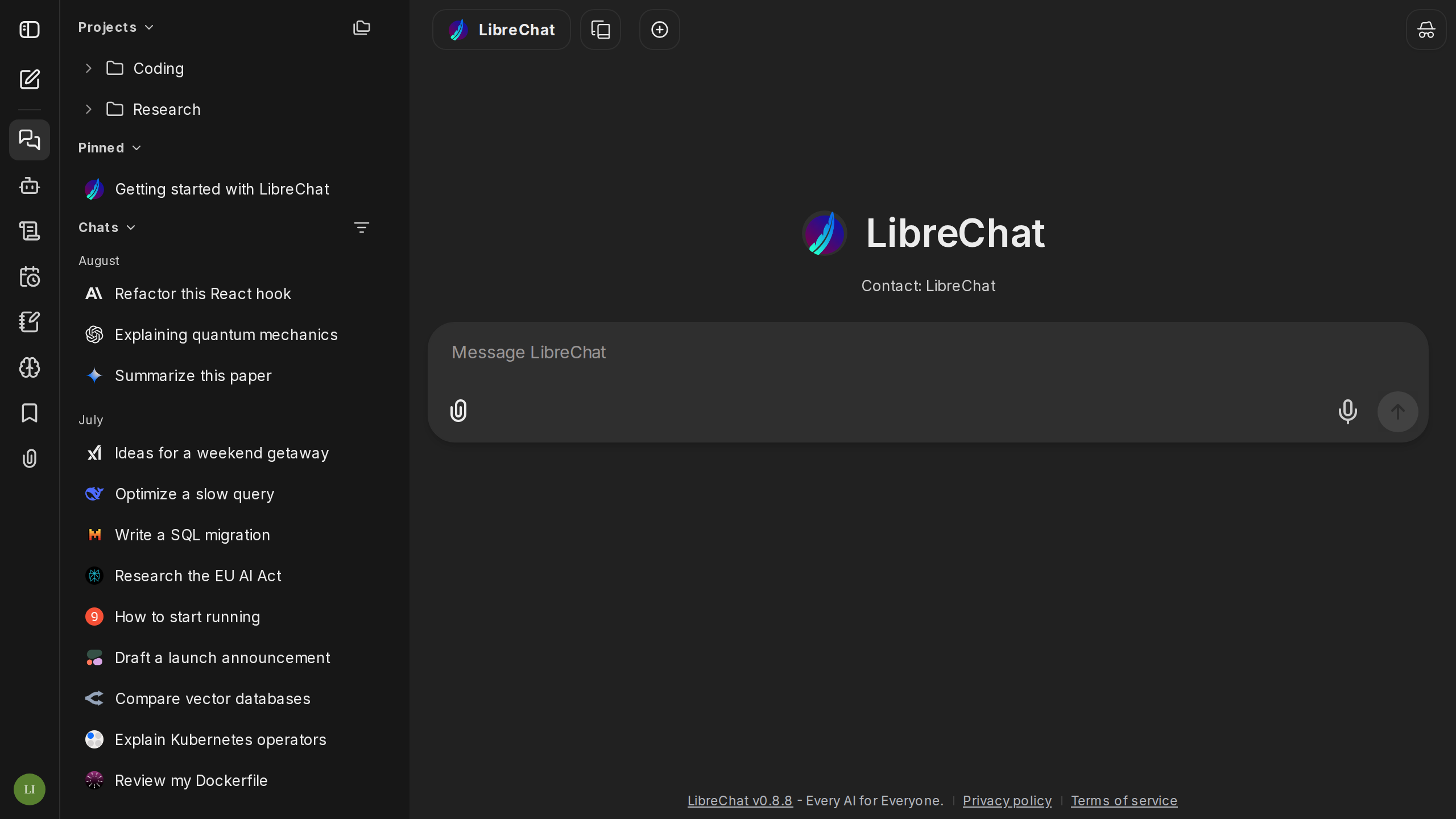Attach a file via message box paperclip
This screenshot has width=1456, height=819.
tap(458, 411)
